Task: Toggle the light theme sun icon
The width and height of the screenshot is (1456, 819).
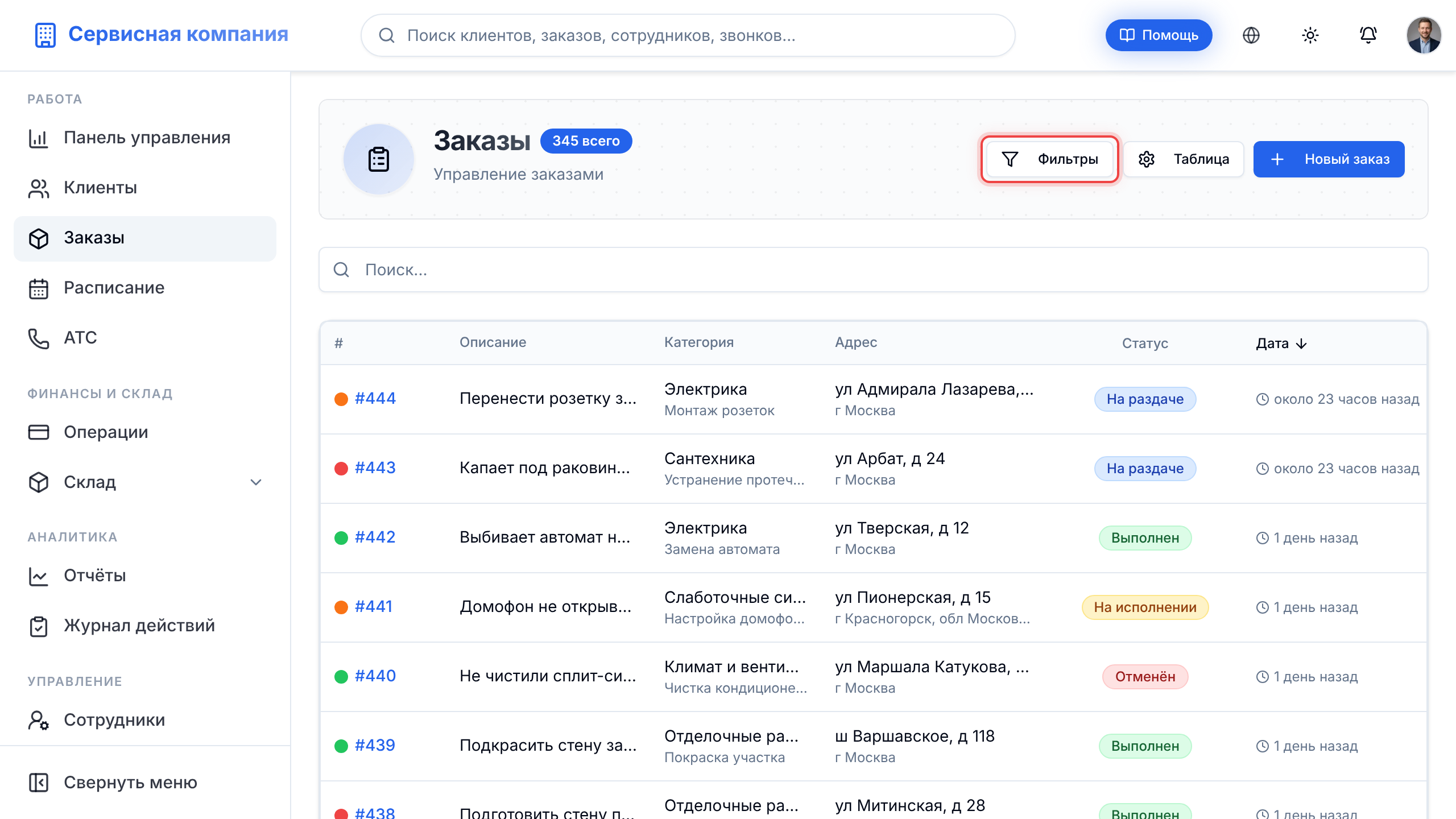Action: 1310,35
